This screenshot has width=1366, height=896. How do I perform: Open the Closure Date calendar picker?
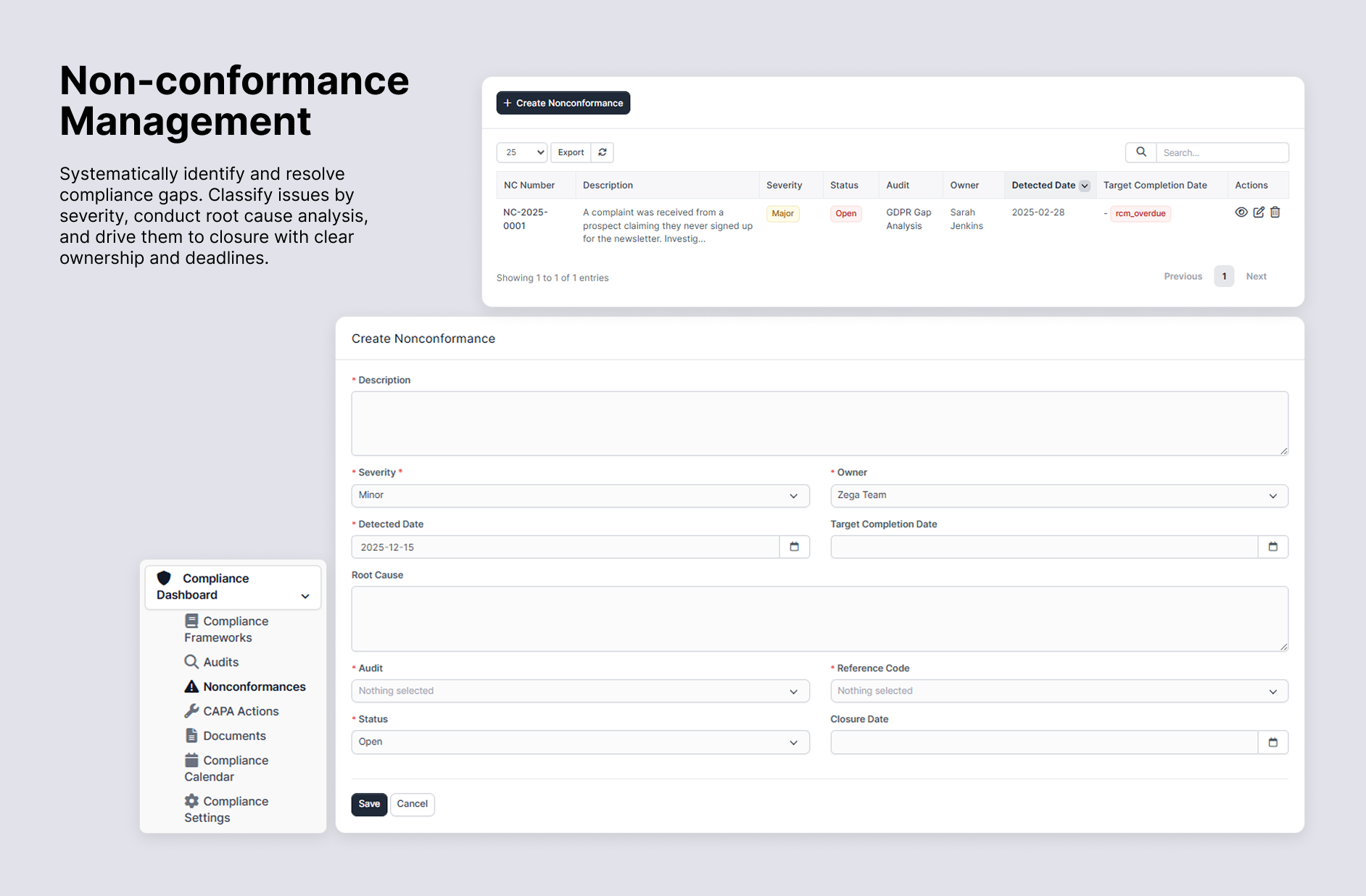pyautogui.click(x=1272, y=742)
